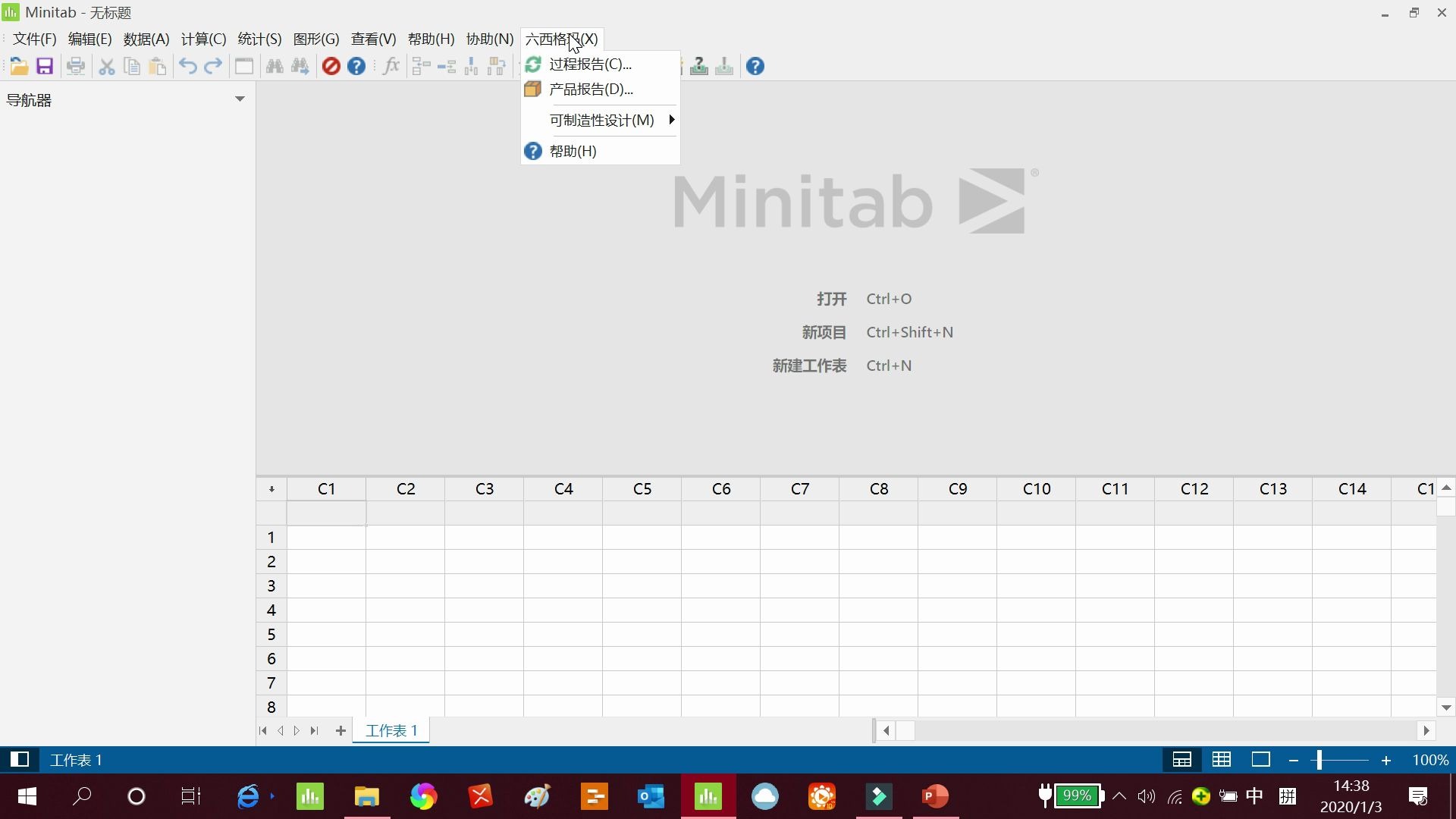1456x819 pixels.
Task: Add a new worksheet with the plus button
Action: 340,730
